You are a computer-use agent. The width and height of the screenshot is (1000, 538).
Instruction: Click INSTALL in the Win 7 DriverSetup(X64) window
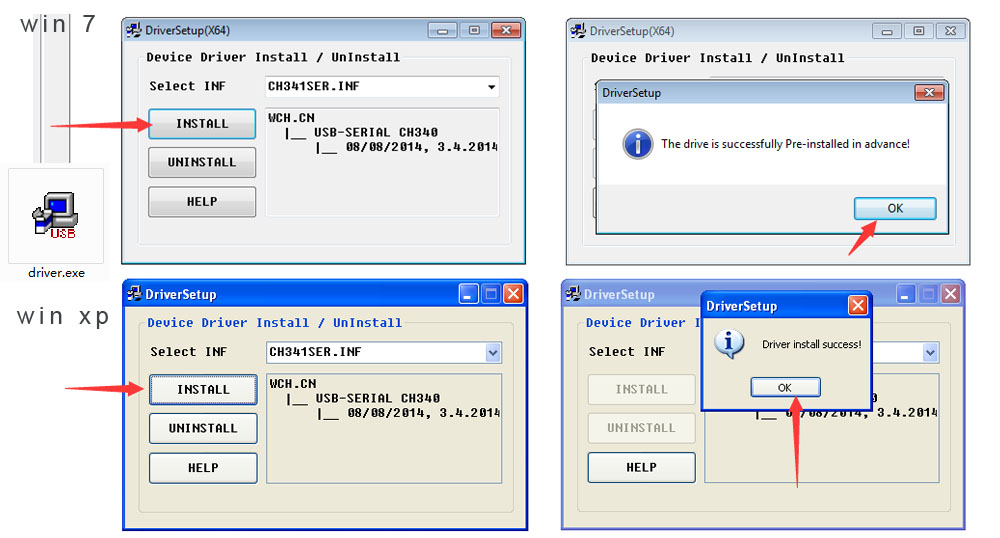(x=202, y=124)
